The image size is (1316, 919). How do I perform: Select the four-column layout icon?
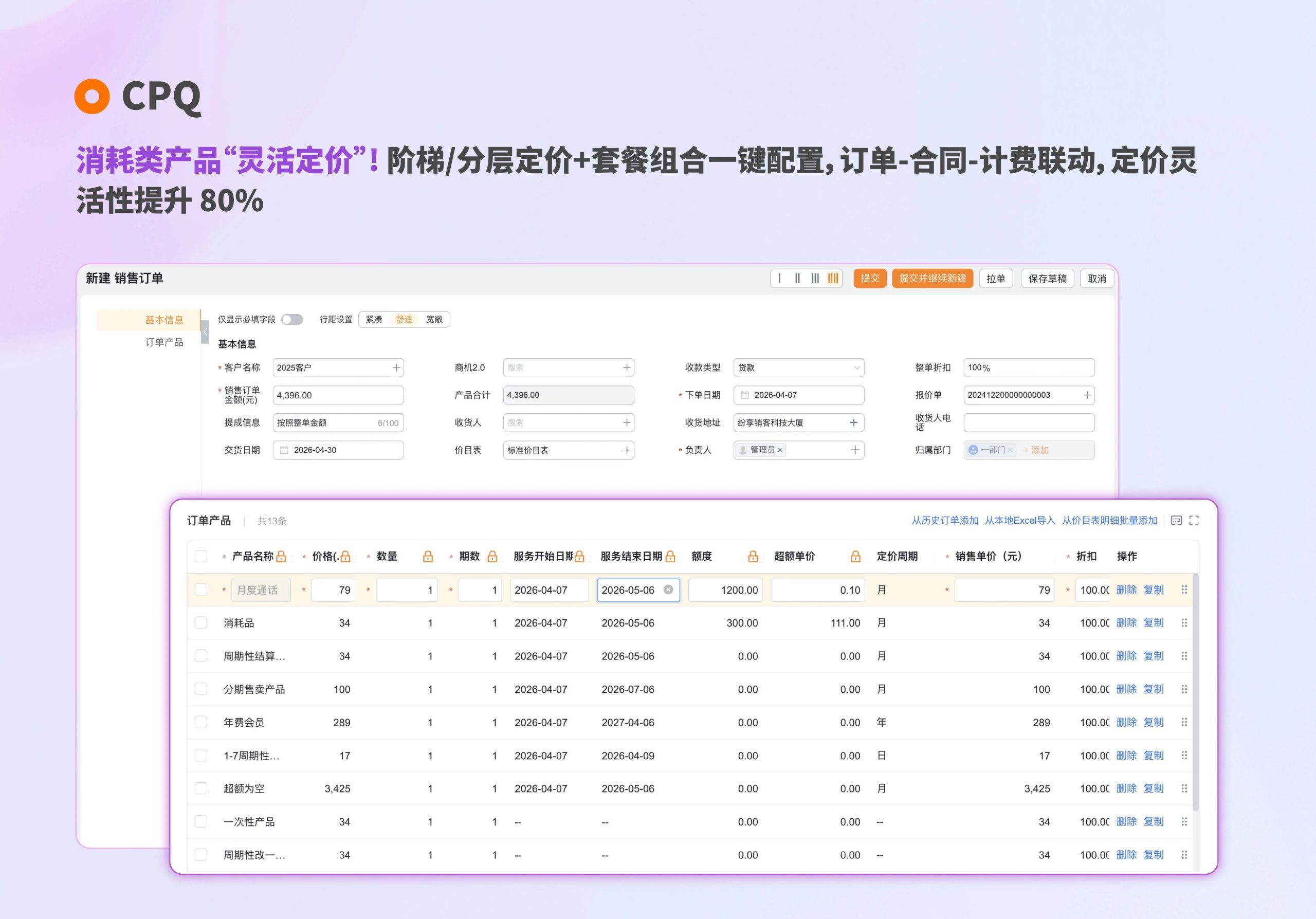(x=833, y=279)
